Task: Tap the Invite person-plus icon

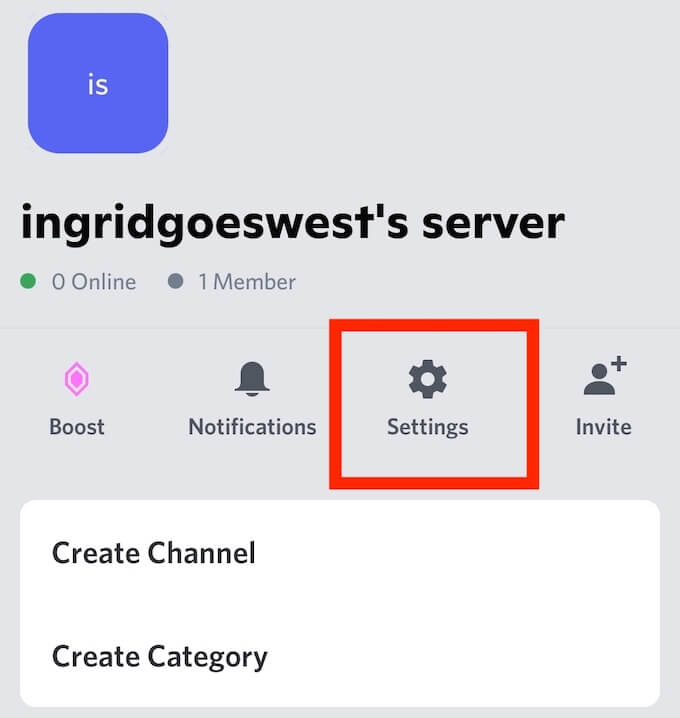Action: 605,375
